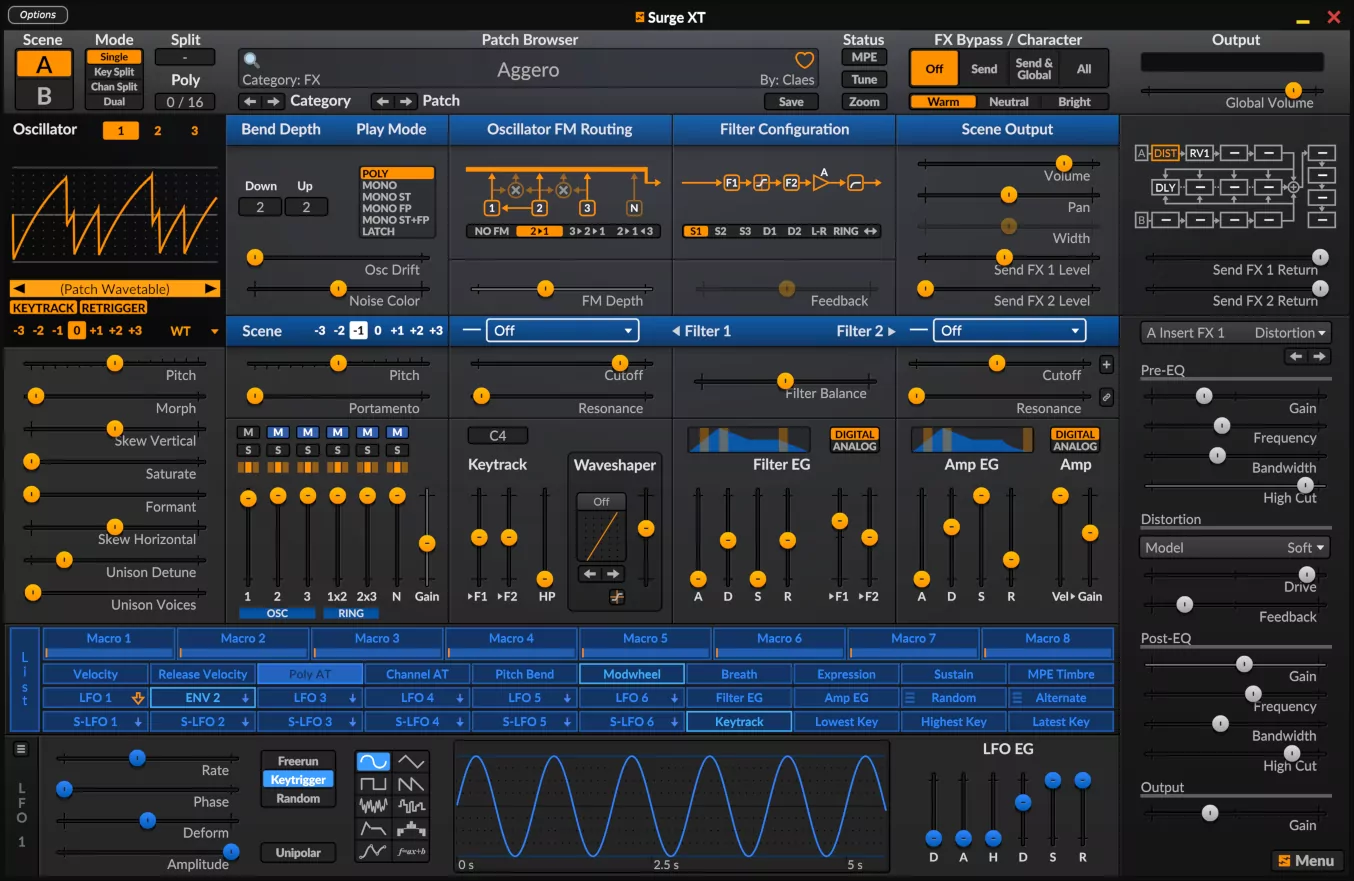Go to next patch category arrow
Screen dimensions: 1354x881
273,101
